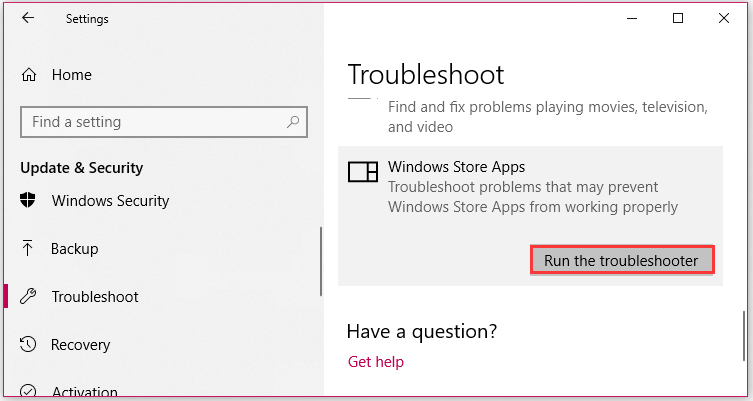
Task: Close the Settings window
Action: [x=724, y=18]
